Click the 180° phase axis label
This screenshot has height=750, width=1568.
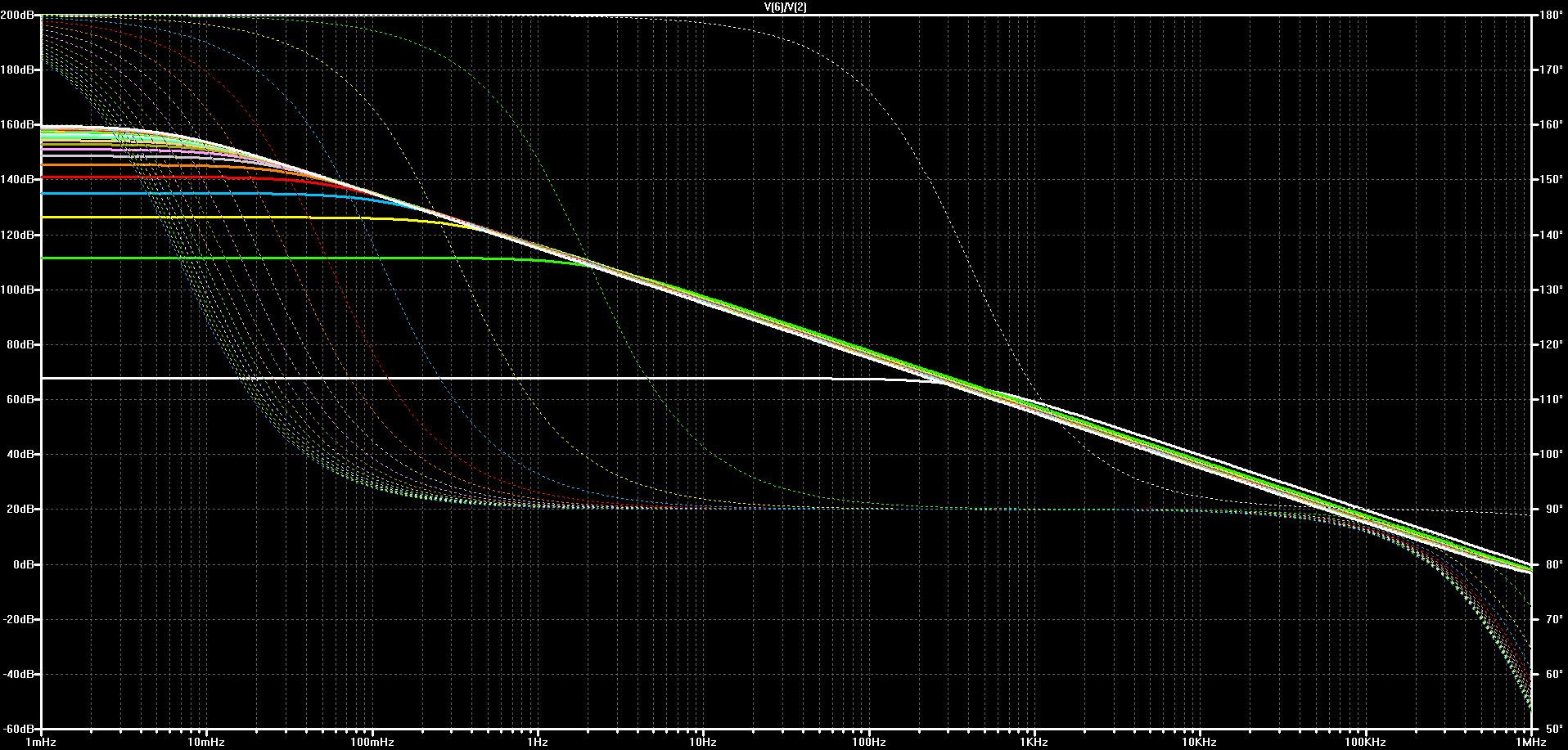point(1551,15)
